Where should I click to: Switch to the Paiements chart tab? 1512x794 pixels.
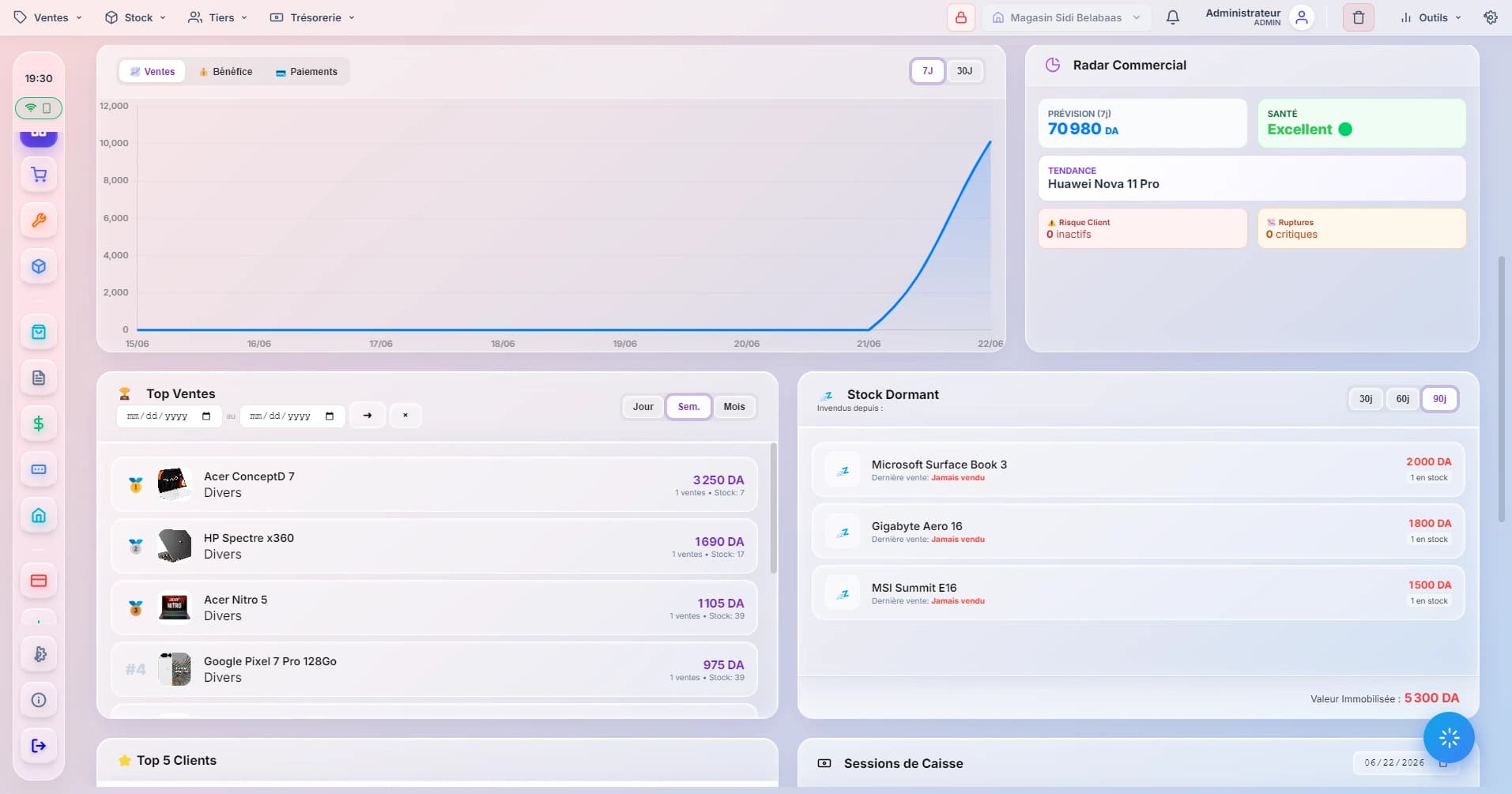pos(307,71)
